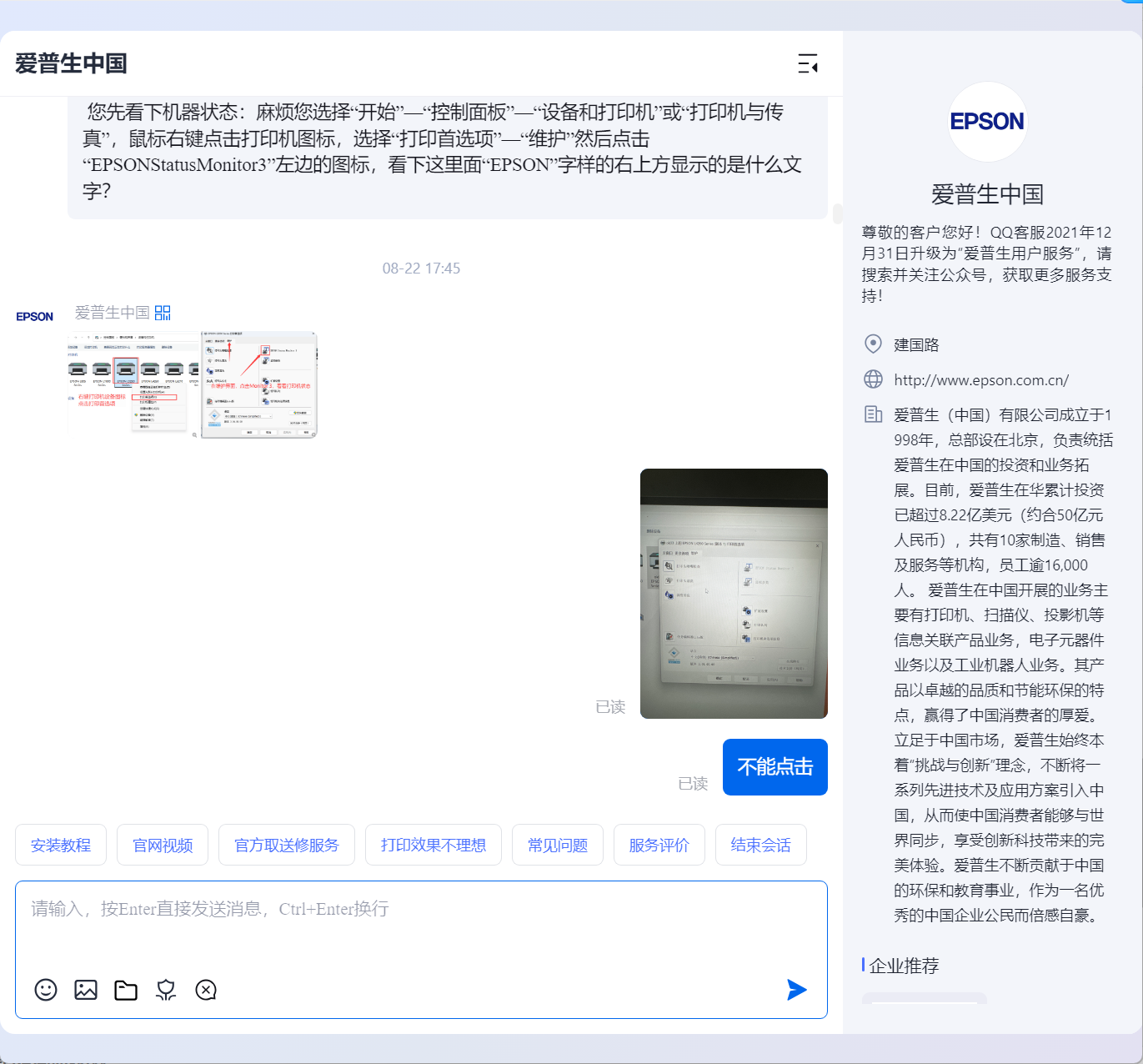Screen dimensions: 1143x1064
Task: Click the 不能点击 message bubble
Action: coord(775,767)
